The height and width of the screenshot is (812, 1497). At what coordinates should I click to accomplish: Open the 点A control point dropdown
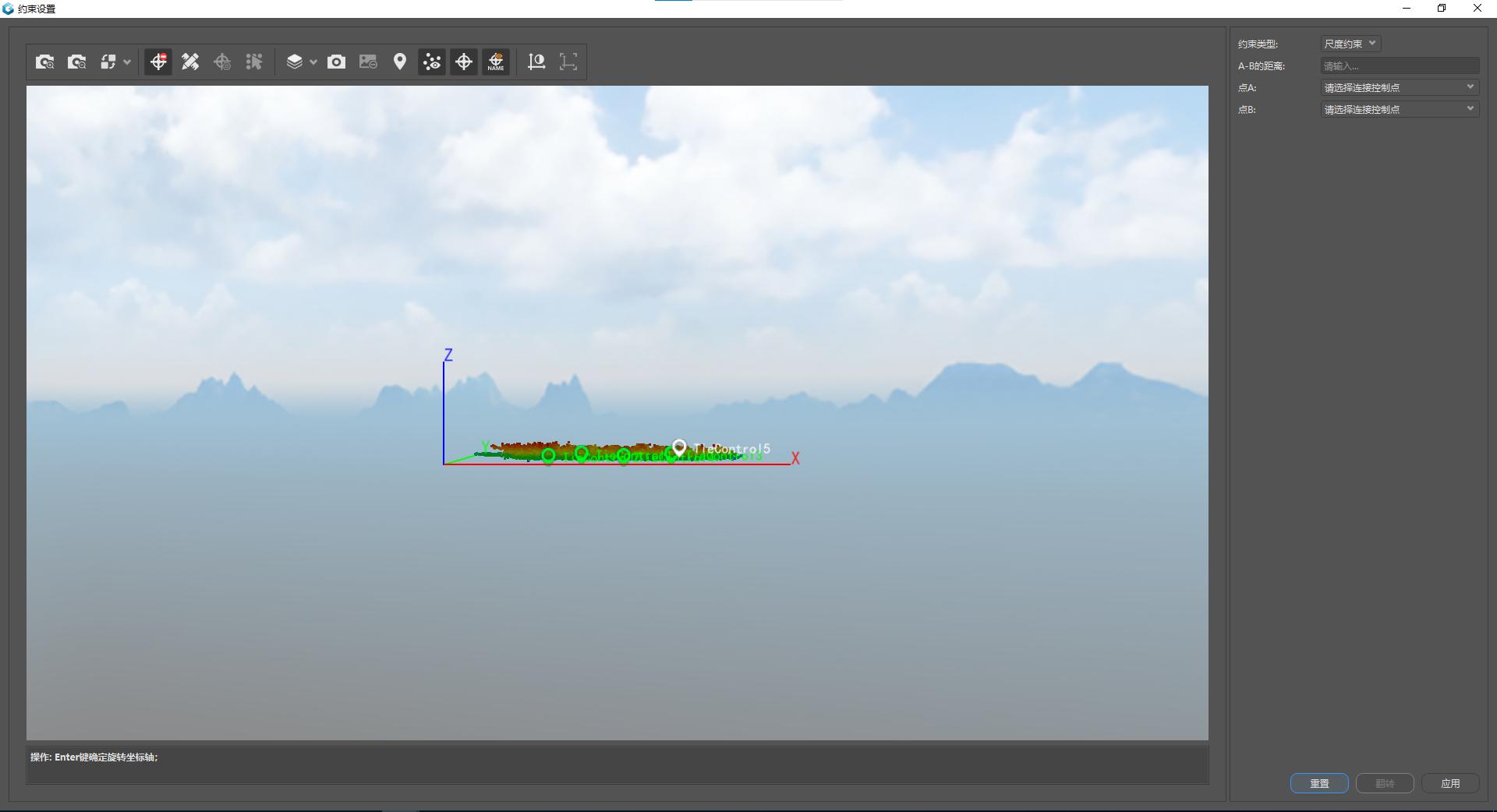(1400, 88)
